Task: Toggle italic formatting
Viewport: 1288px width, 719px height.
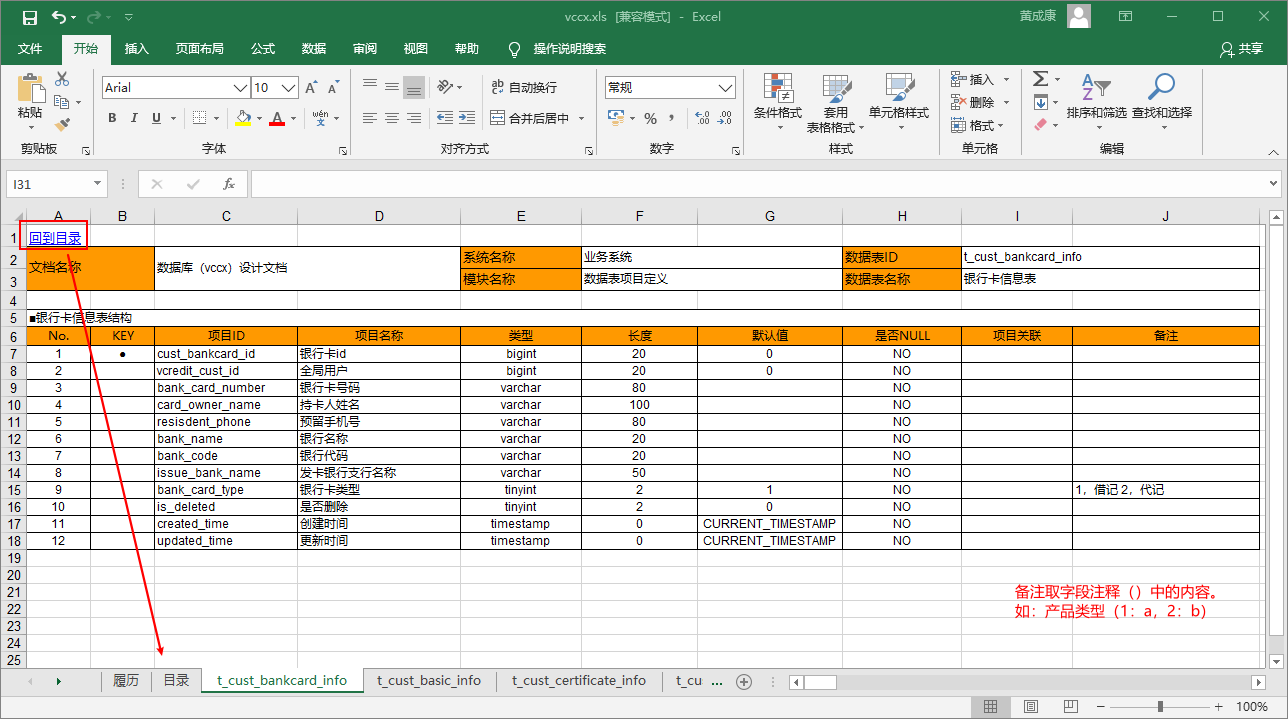Action: [x=132, y=118]
